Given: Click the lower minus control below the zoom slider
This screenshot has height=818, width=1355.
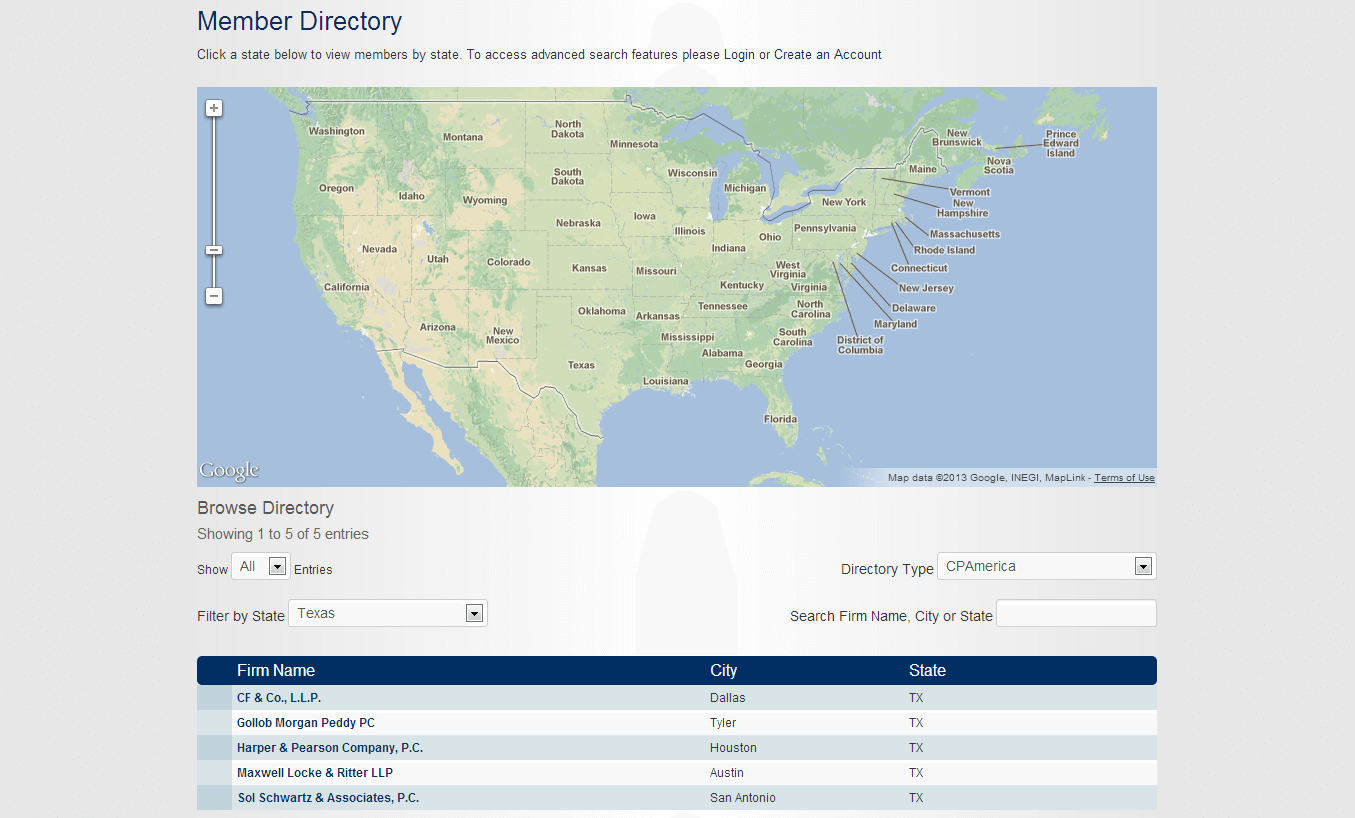Looking at the screenshot, I should pyautogui.click(x=214, y=296).
